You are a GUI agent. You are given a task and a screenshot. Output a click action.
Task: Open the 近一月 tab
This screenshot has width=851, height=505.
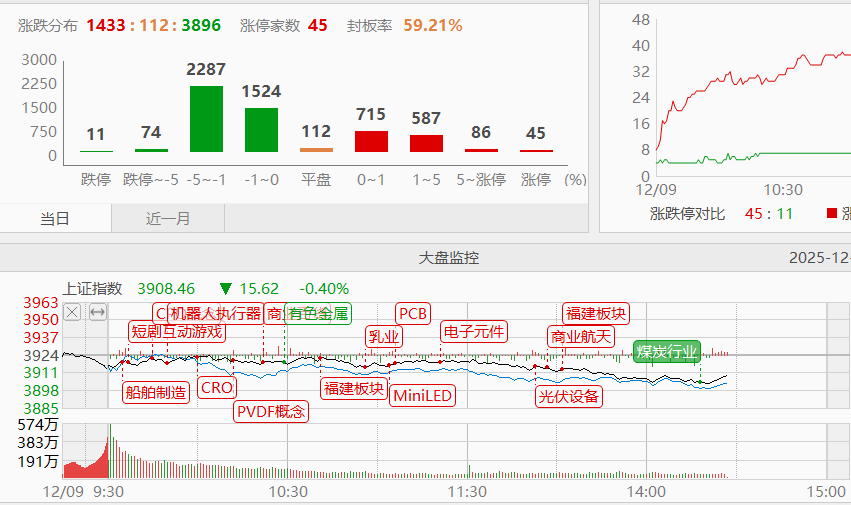pyautogui.click(x=167, y=218)
